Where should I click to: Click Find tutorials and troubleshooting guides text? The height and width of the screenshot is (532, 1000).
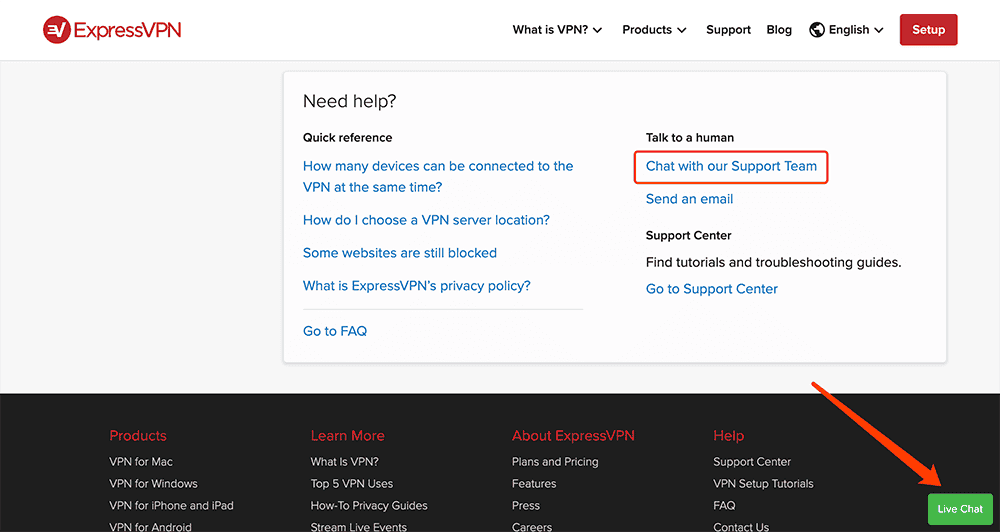774,262
